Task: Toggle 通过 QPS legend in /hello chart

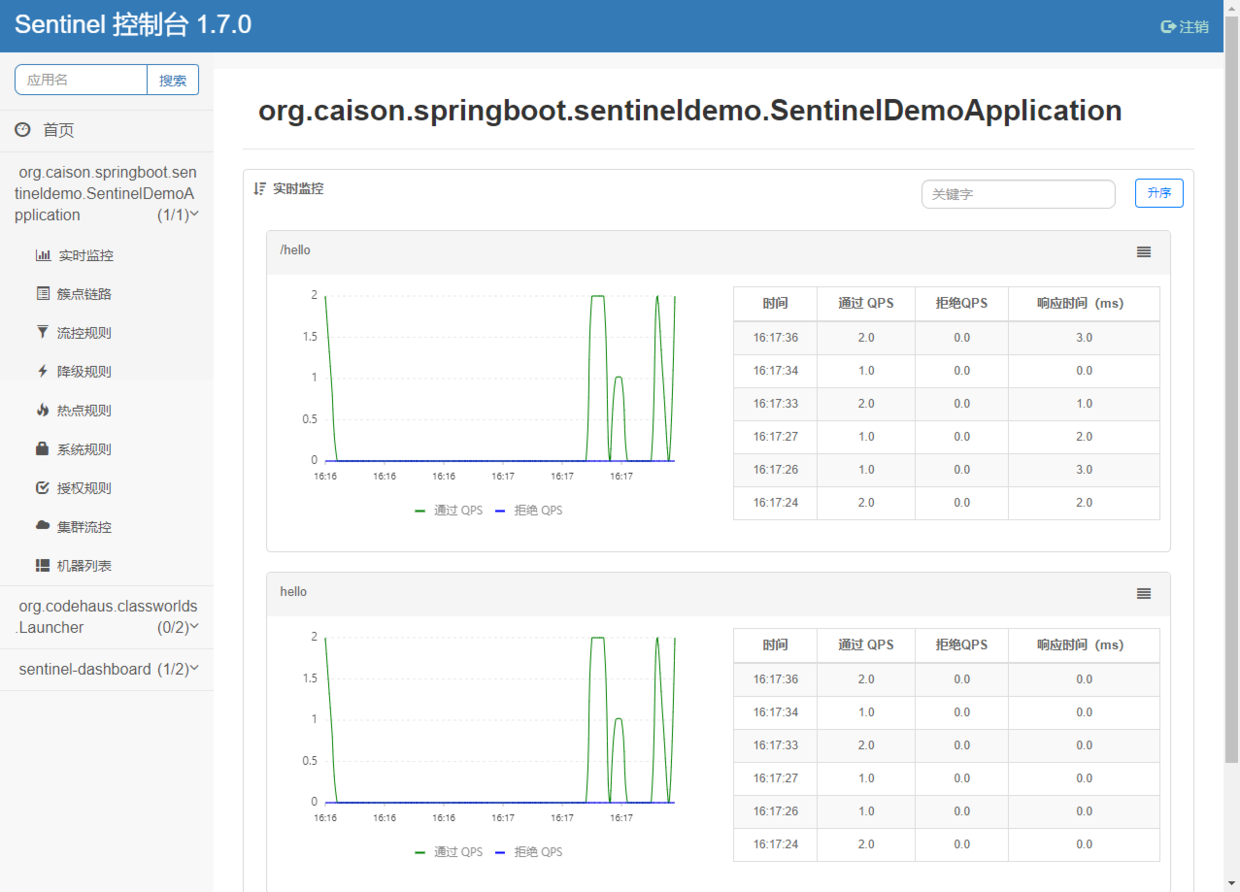Action: point(449,510)
